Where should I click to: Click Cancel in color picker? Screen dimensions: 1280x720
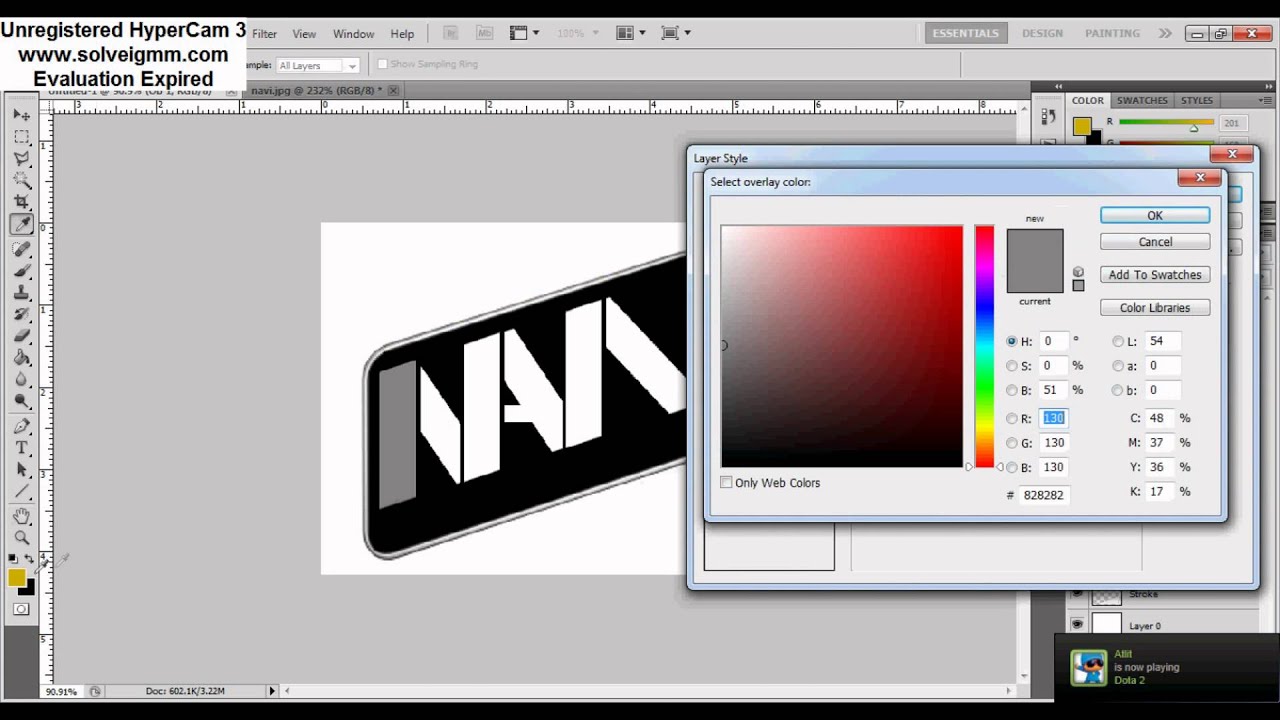[1155, 242]
